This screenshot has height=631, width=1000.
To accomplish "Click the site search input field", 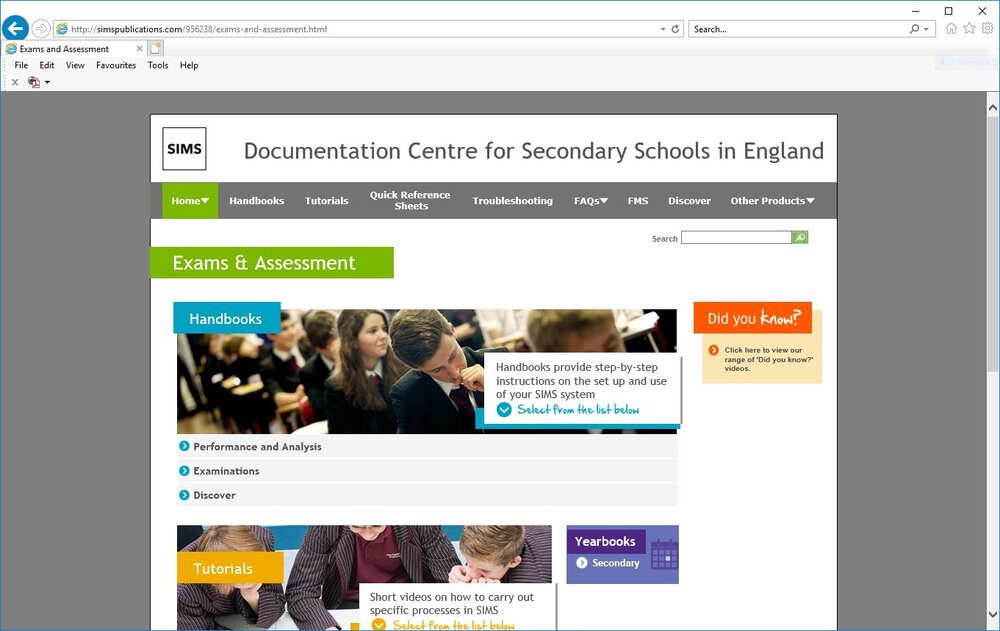I will click(736, 237).
